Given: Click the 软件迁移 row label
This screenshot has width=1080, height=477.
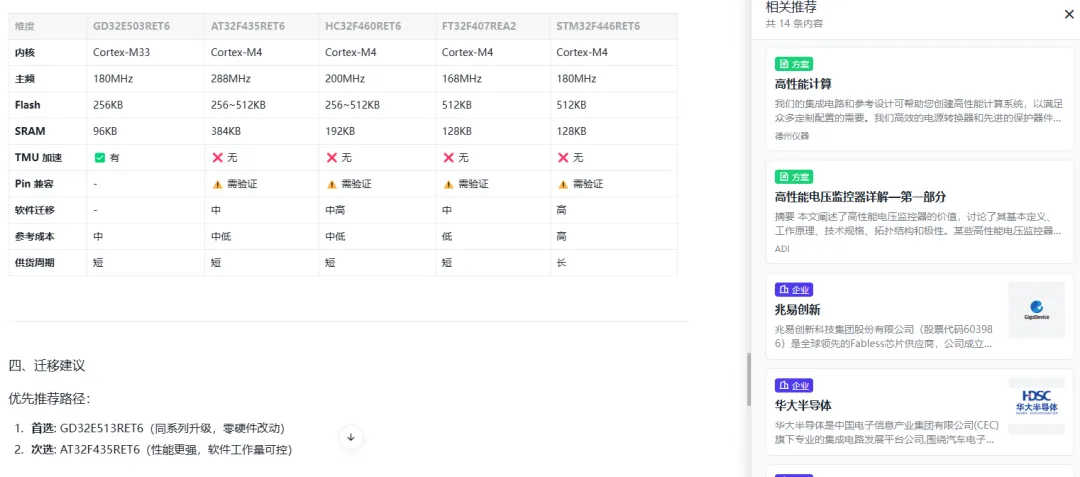Looking at the screenshot, I should coord(34,211).
